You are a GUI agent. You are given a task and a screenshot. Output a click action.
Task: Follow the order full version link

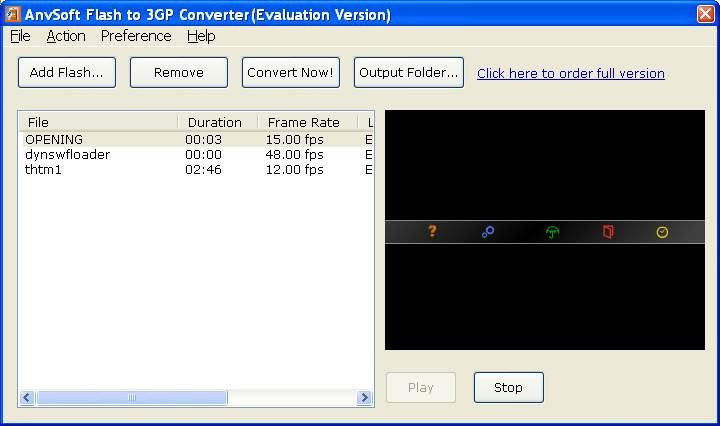coord(571,73)
